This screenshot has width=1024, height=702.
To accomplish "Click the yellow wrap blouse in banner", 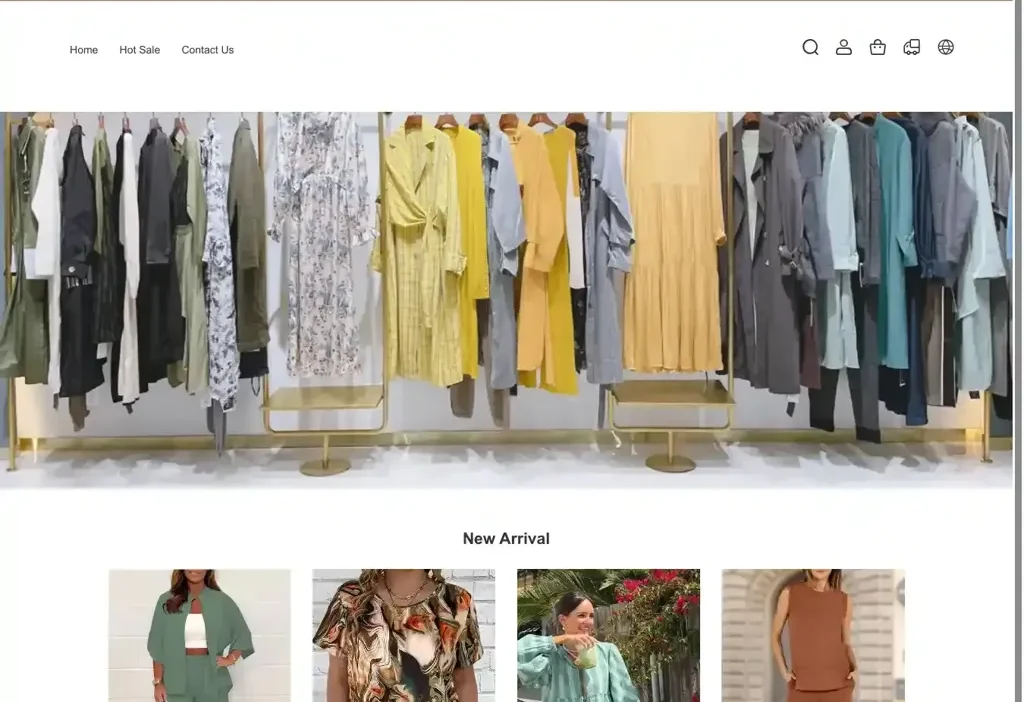I will pos(420,260).
